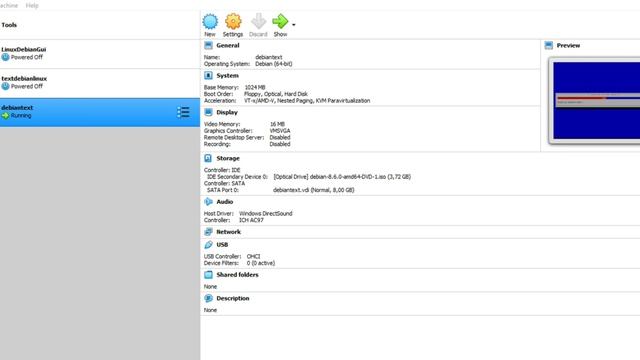Screen dimensions: 640x360
Task: Open the System section heading link
Action: click(227, 76)
